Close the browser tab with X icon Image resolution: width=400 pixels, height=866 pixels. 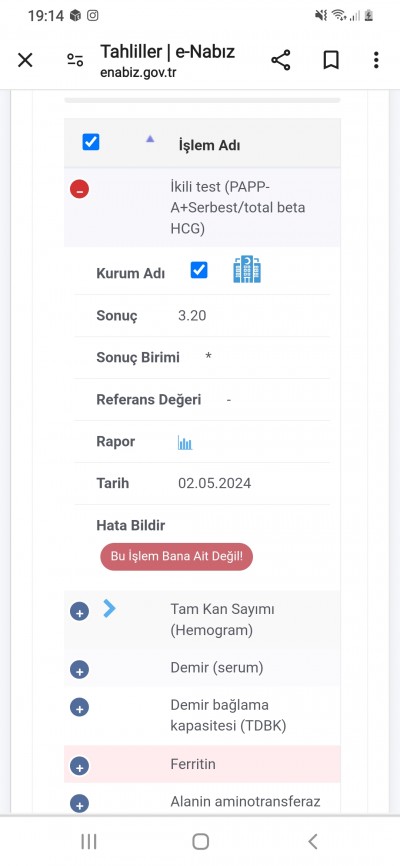coord(25,60)
